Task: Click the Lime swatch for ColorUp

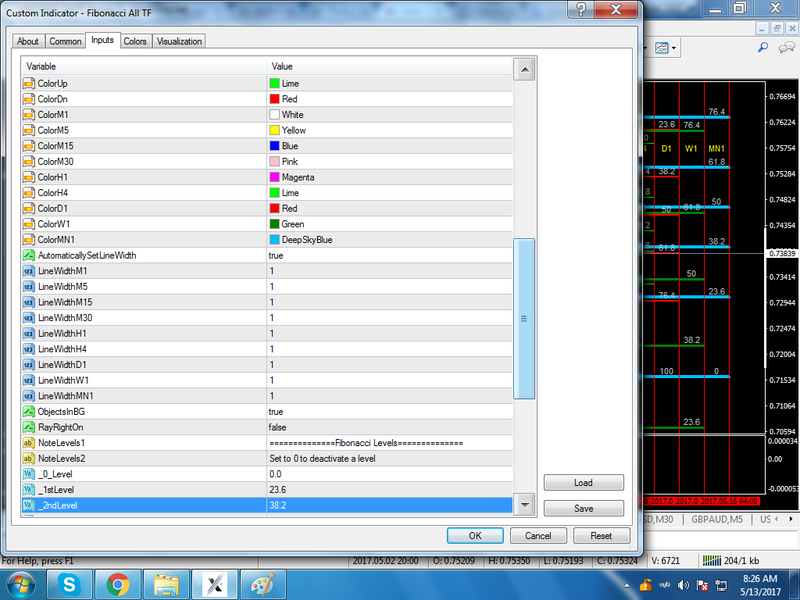Action: click(274, 83)
